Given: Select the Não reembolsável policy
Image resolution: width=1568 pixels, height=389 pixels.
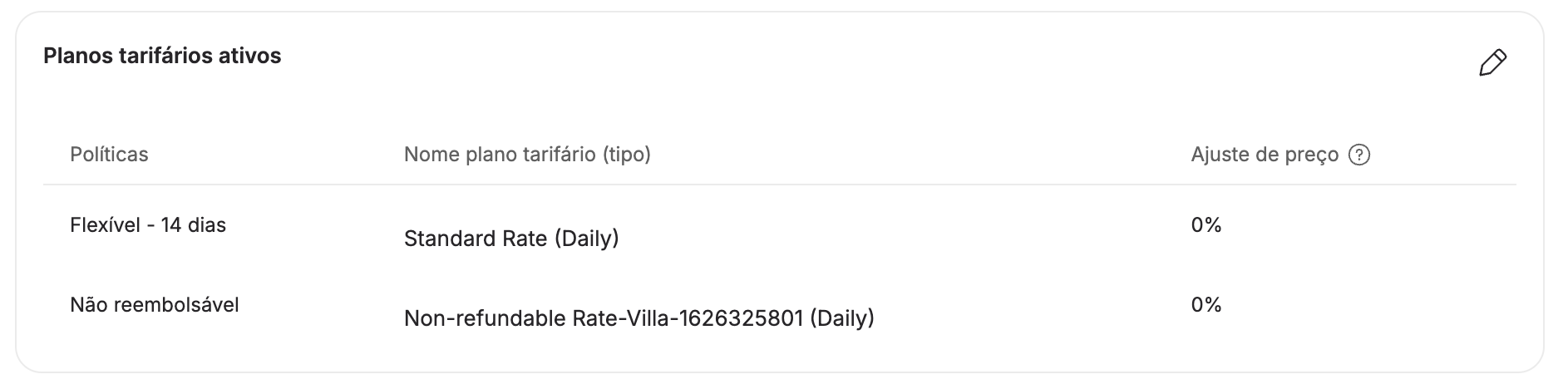Looking at the screenshot, I should coord(155,305).
